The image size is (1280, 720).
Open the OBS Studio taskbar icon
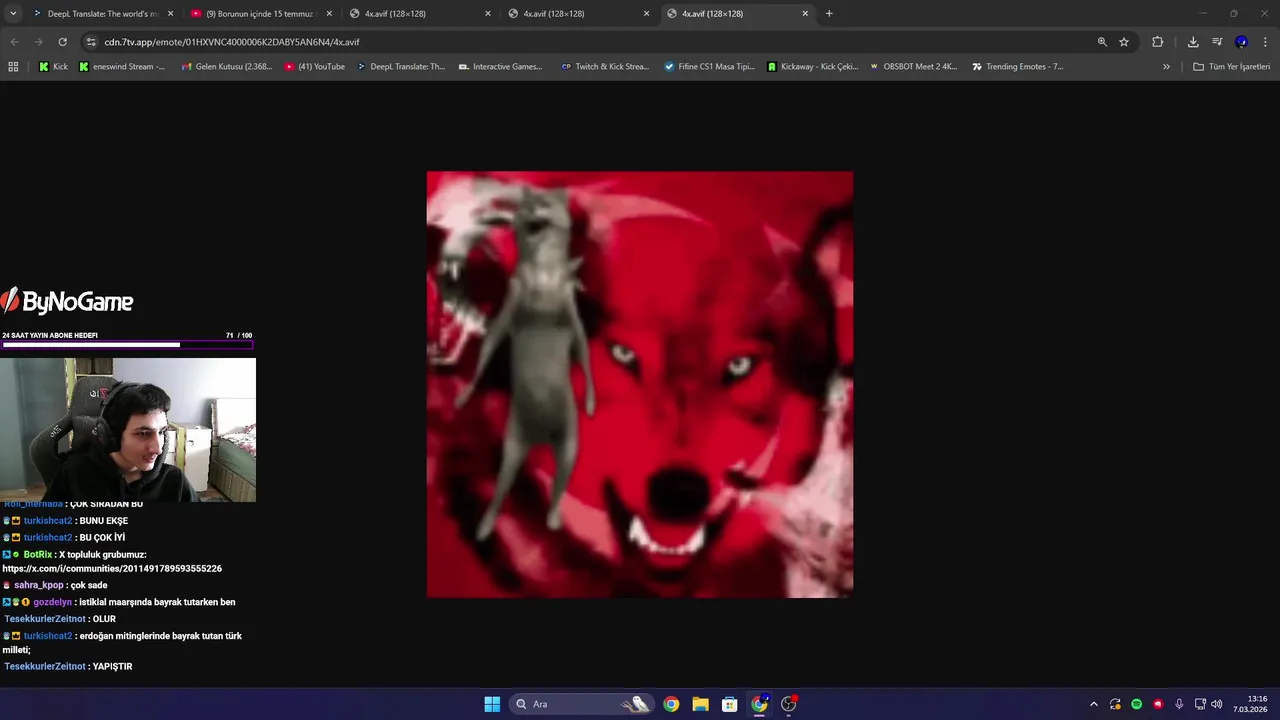pos(789,704)
